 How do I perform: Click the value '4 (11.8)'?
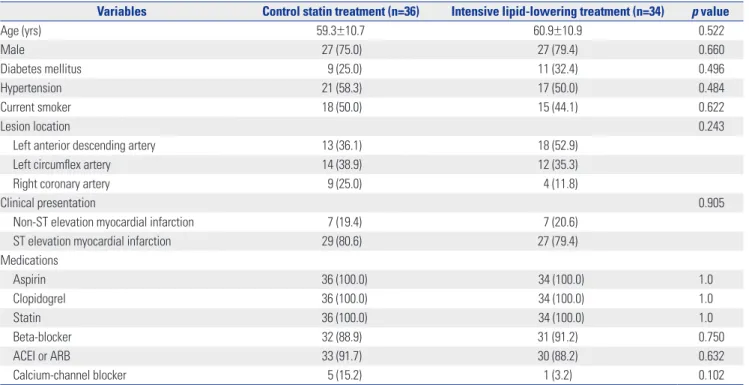point(560,184)
